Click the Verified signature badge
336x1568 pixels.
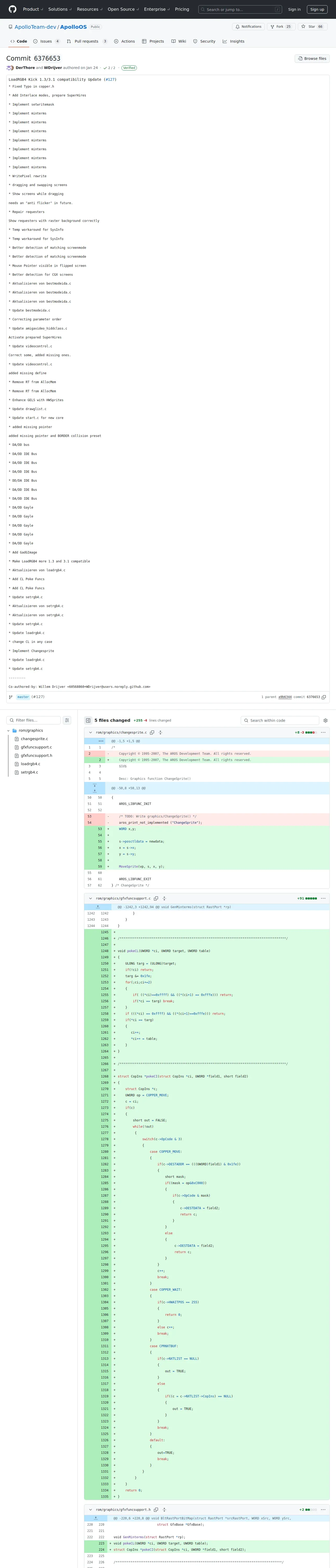(x=129, y=68)
